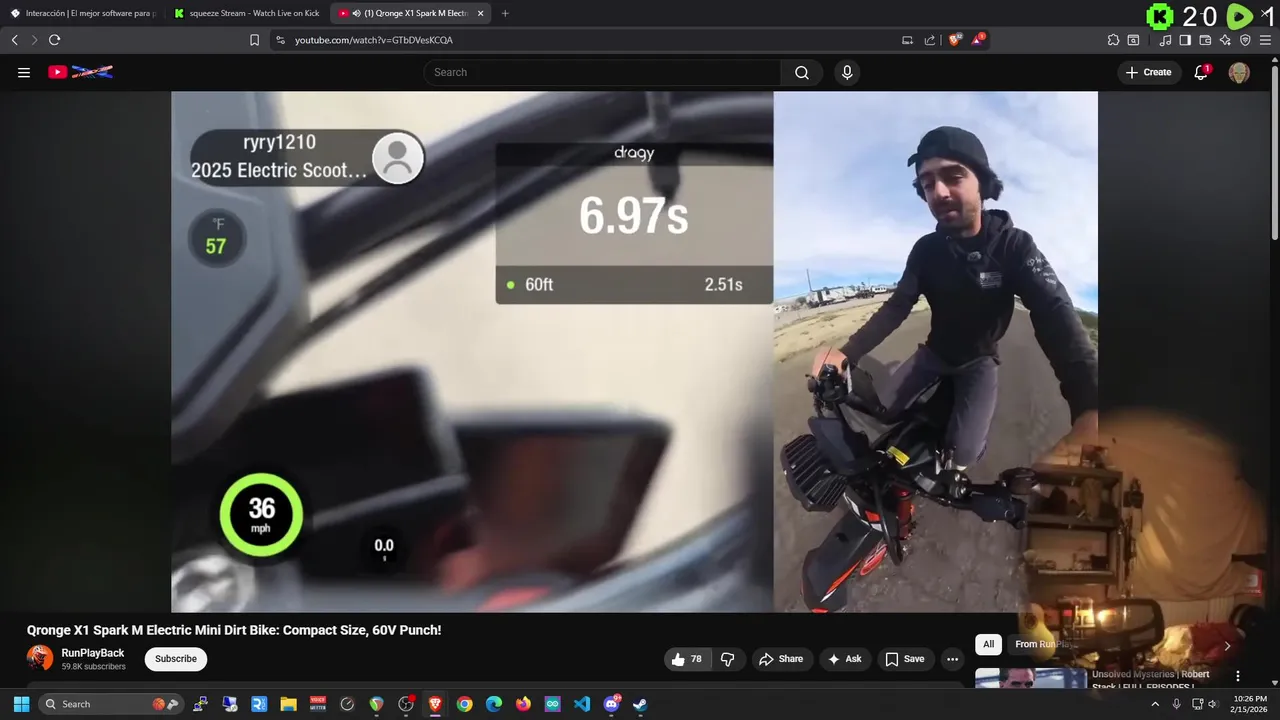This screenshot has height=720, width=1280.
Task: Like the video, showing 78 likes
Action: click(687, 659)
